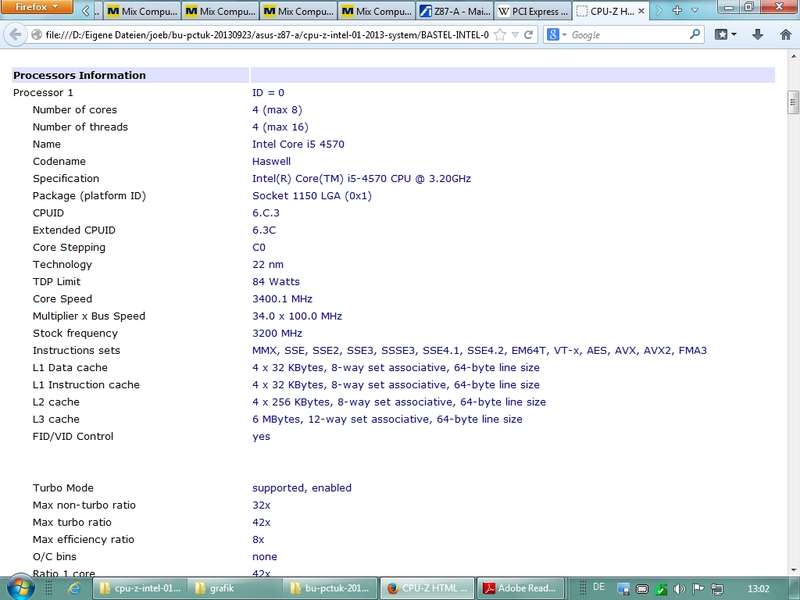This screenshot has height=600, width=800.
Task: Click the taskbar clock showing 13:02
Action: coord(758,589)
